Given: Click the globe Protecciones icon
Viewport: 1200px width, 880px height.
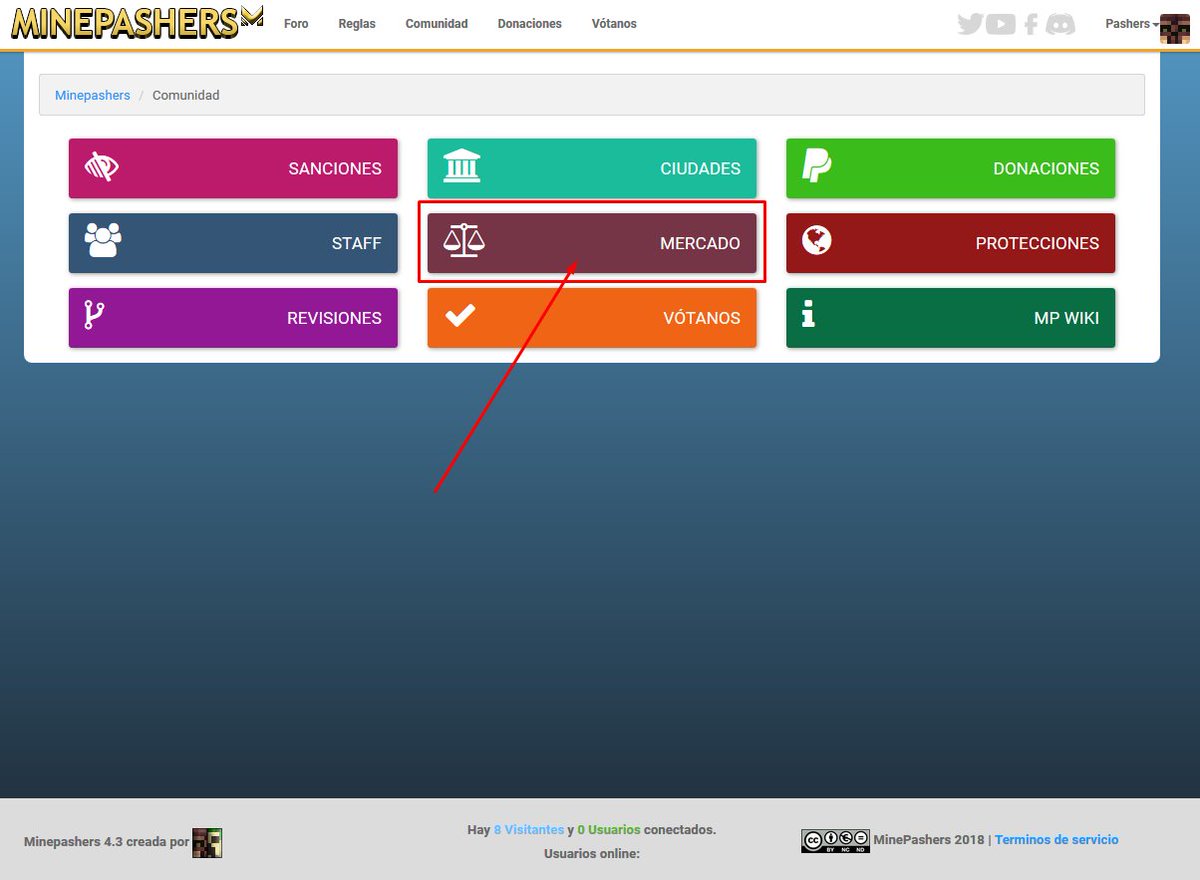Looking at the screenshot, I should (x=817, y=240).
